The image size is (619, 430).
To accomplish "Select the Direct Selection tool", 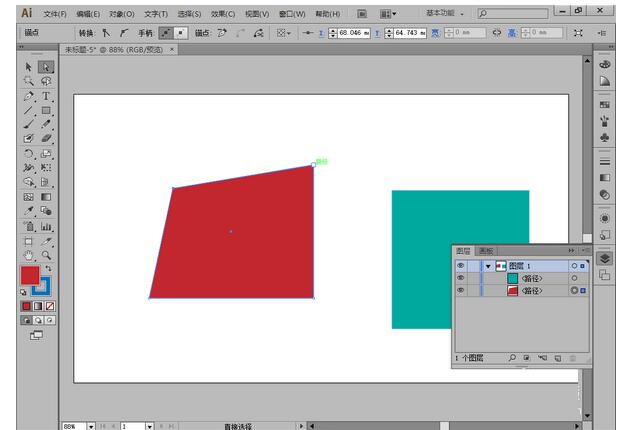I will click(x=46, y=67).
